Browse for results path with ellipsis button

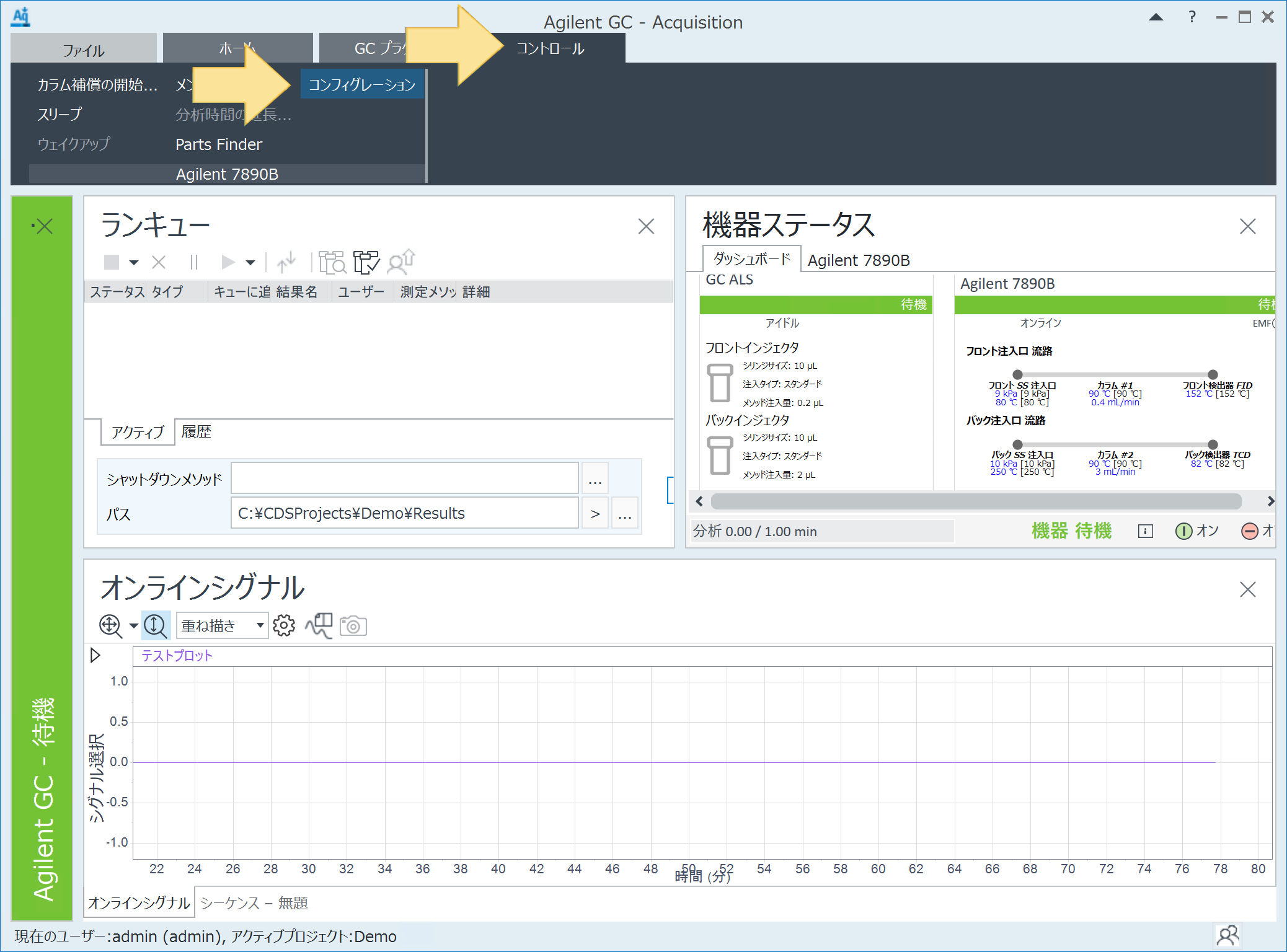[625, 513]
